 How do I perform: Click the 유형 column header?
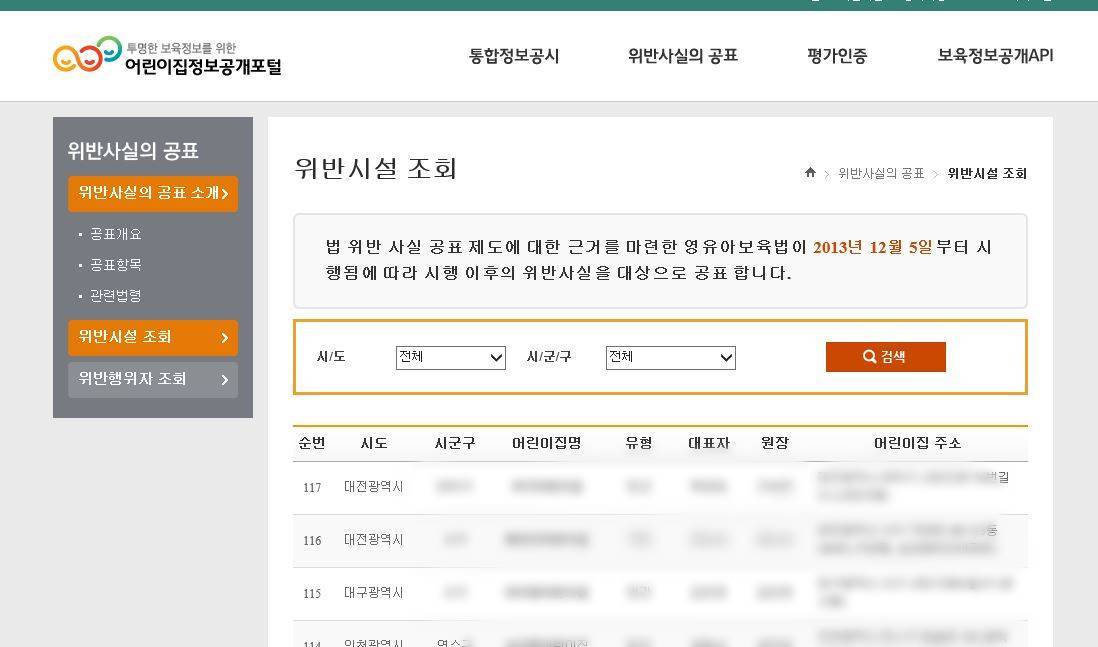click(639, 443)
